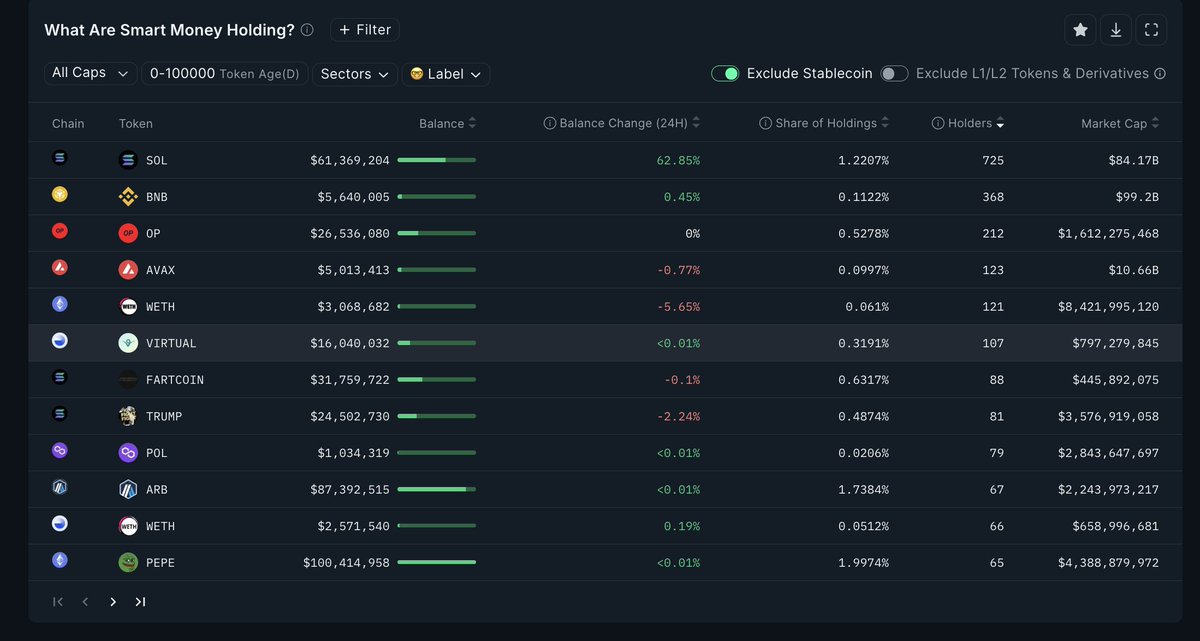The image size is (1200, 641).
Task: Select the PEPE token icon
Action: tap(128, 562)
